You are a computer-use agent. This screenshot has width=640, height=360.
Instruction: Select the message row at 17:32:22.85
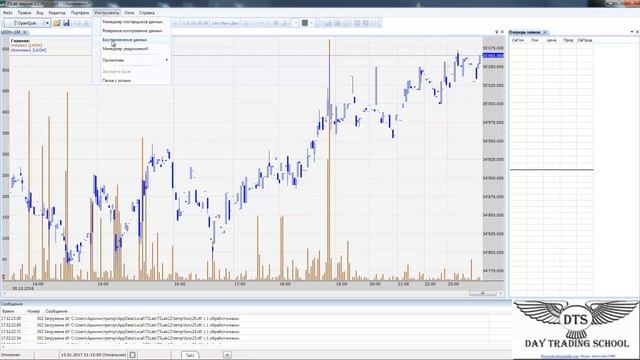pos(245,325)
